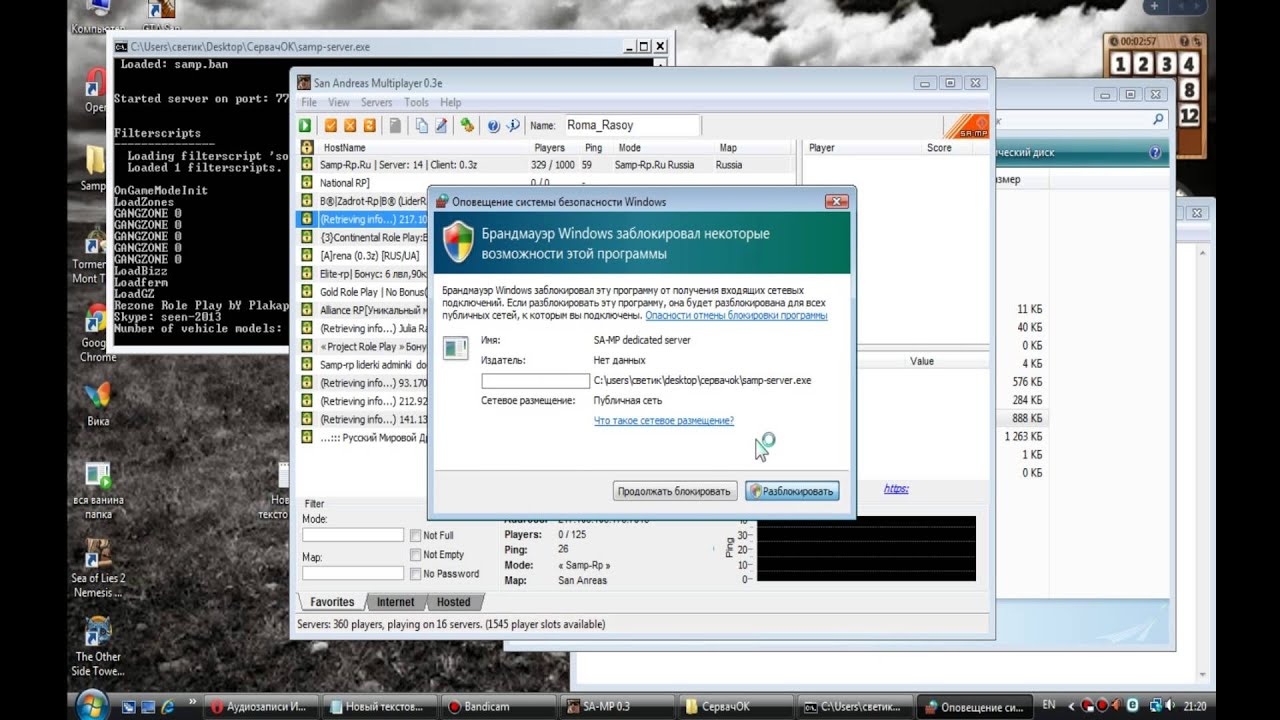Enable the Not Empty filter checkbox
This screenshot has height=720, width=1280.
415,555
